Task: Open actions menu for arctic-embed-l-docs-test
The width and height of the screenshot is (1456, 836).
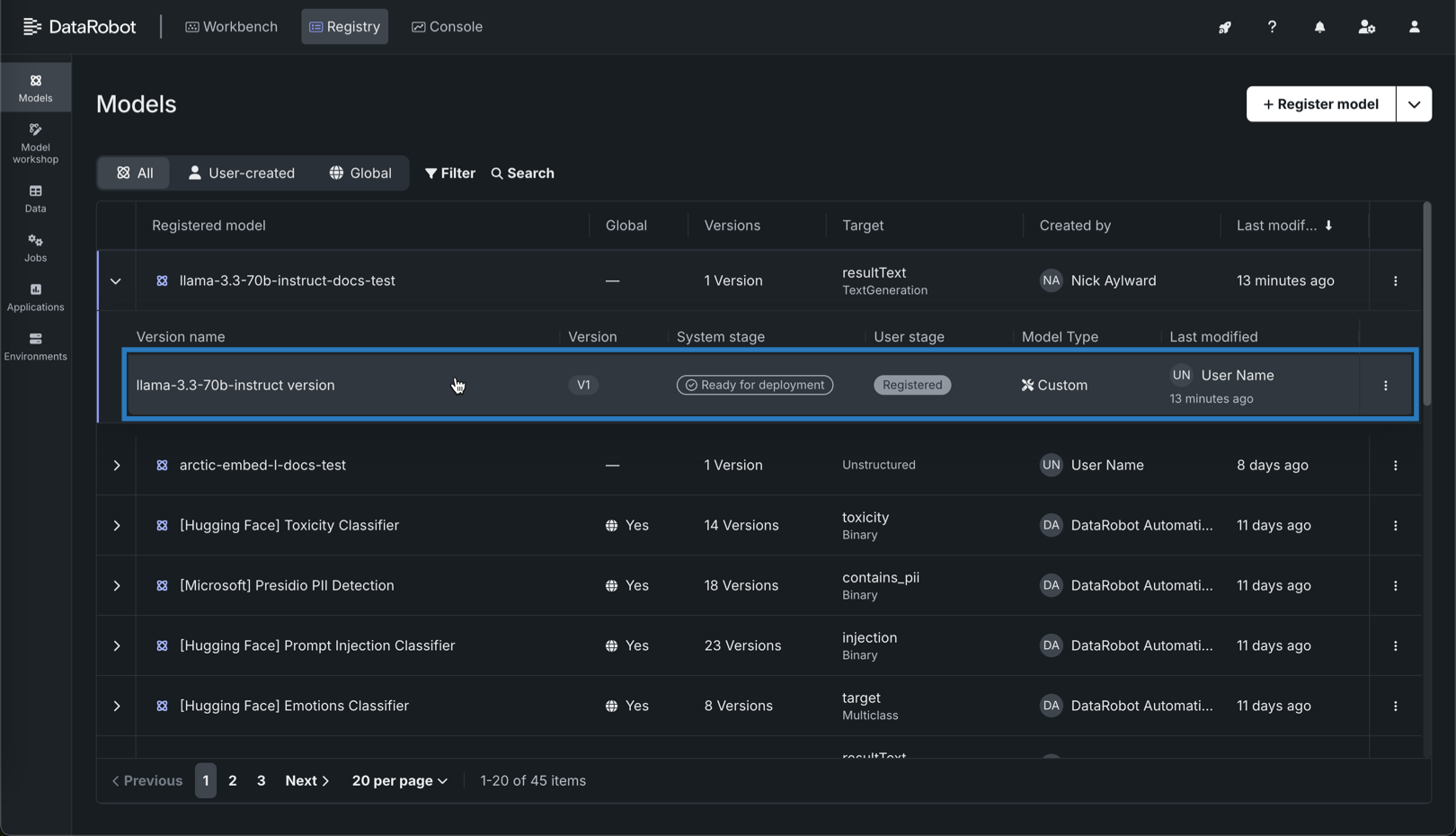Action: click(x=1395, y=466)
